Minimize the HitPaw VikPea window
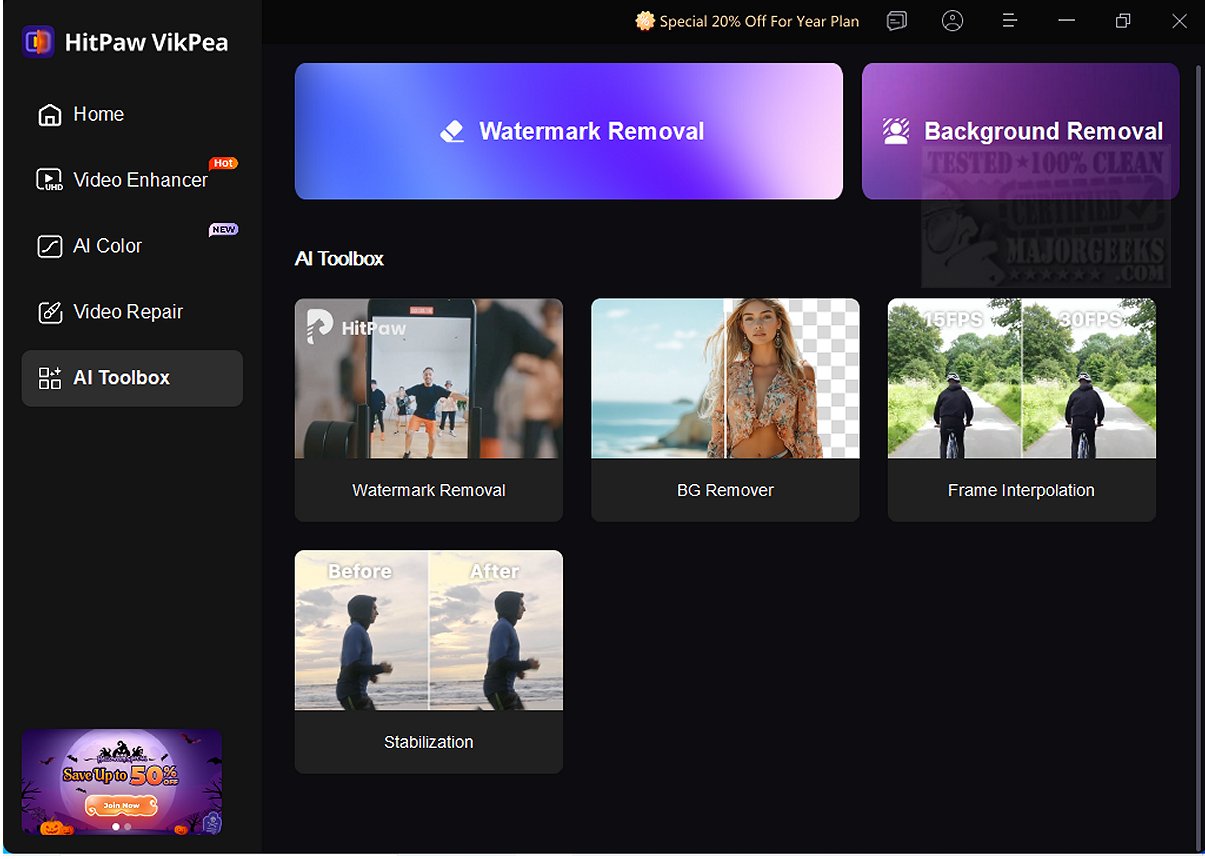 coord(1066,21)
